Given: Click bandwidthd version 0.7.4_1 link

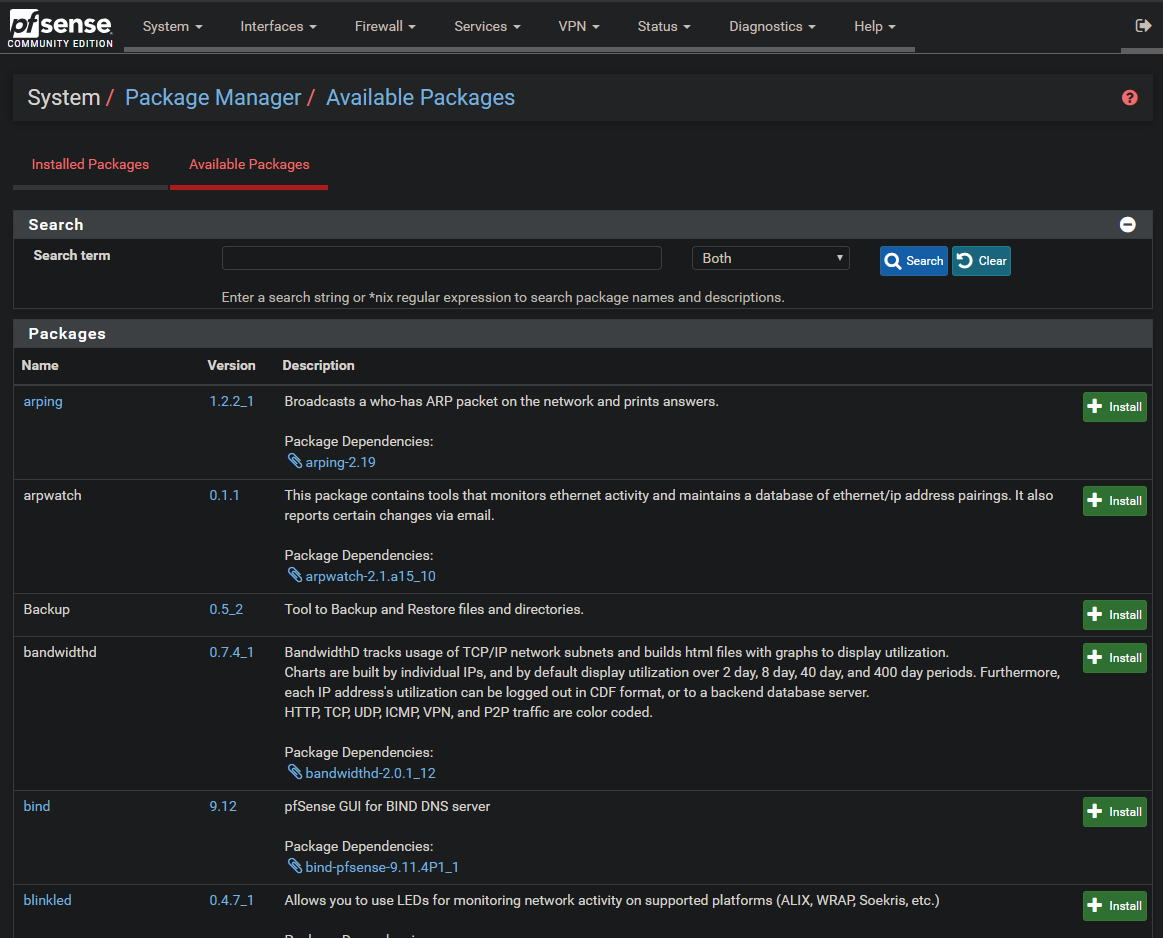Looking at the screenshot, I should click(x=231, y=653).
